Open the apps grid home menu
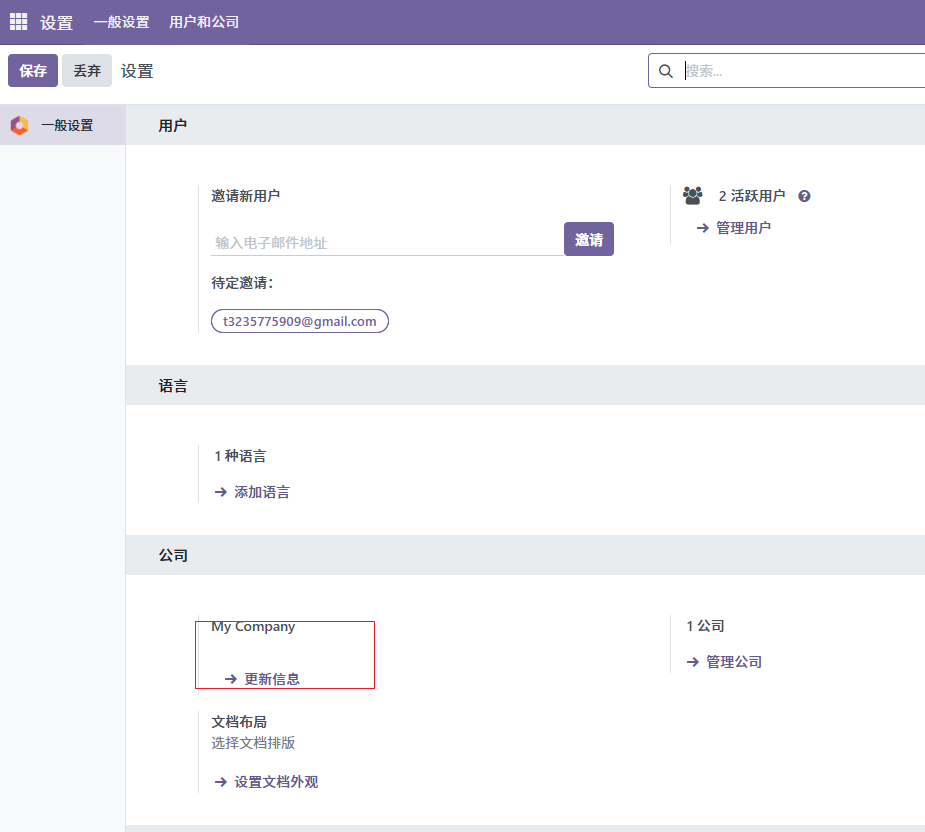The height and width of the screenshot is (832, 925). [18, 22]
